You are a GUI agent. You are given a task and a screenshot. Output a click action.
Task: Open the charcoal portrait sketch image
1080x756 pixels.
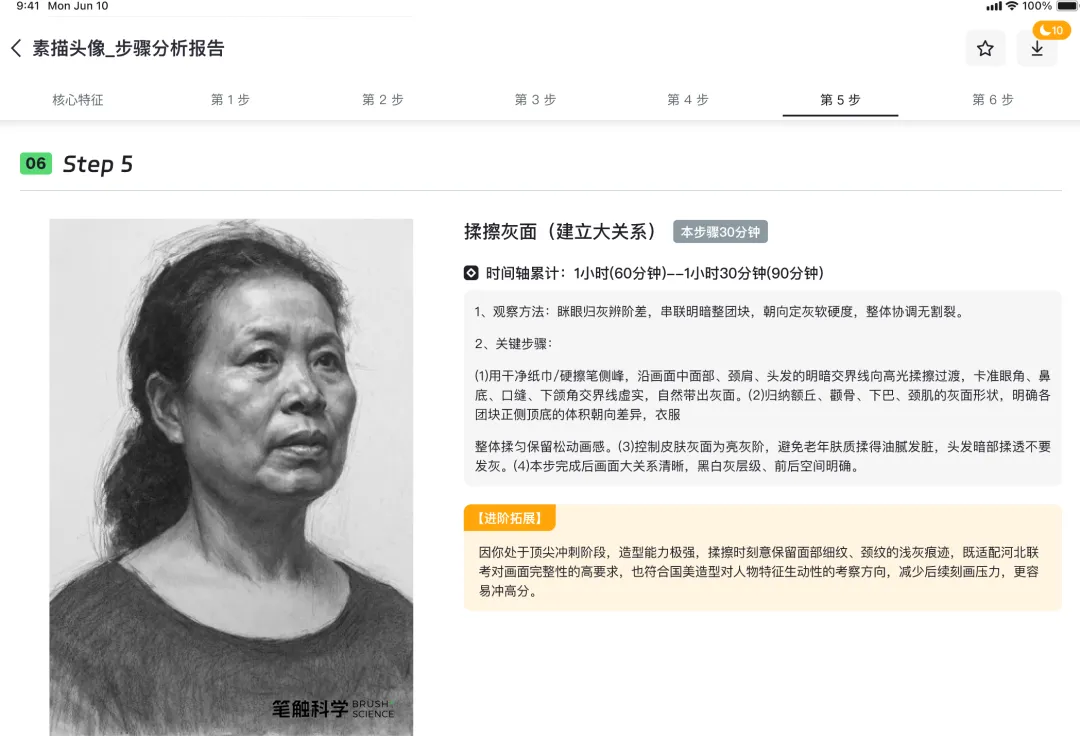[x=231, y=477]
